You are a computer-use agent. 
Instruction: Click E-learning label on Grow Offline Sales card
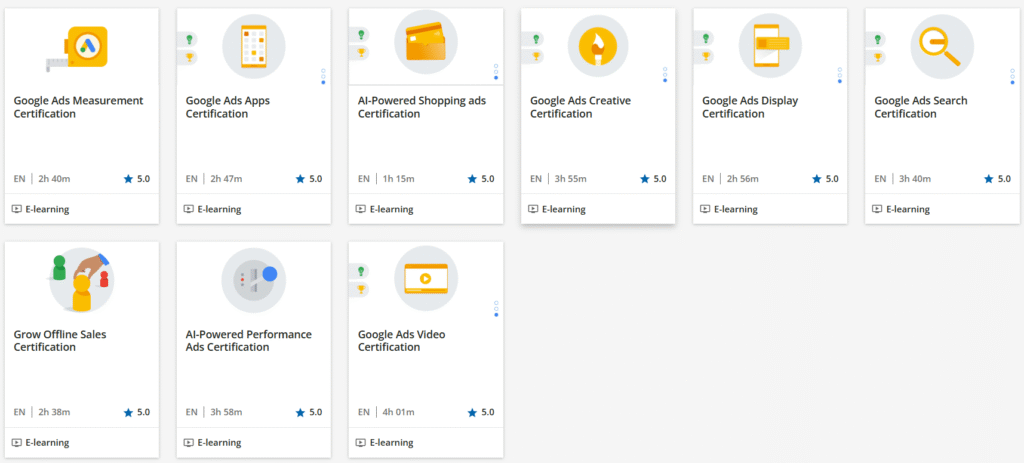coord(47,443)
